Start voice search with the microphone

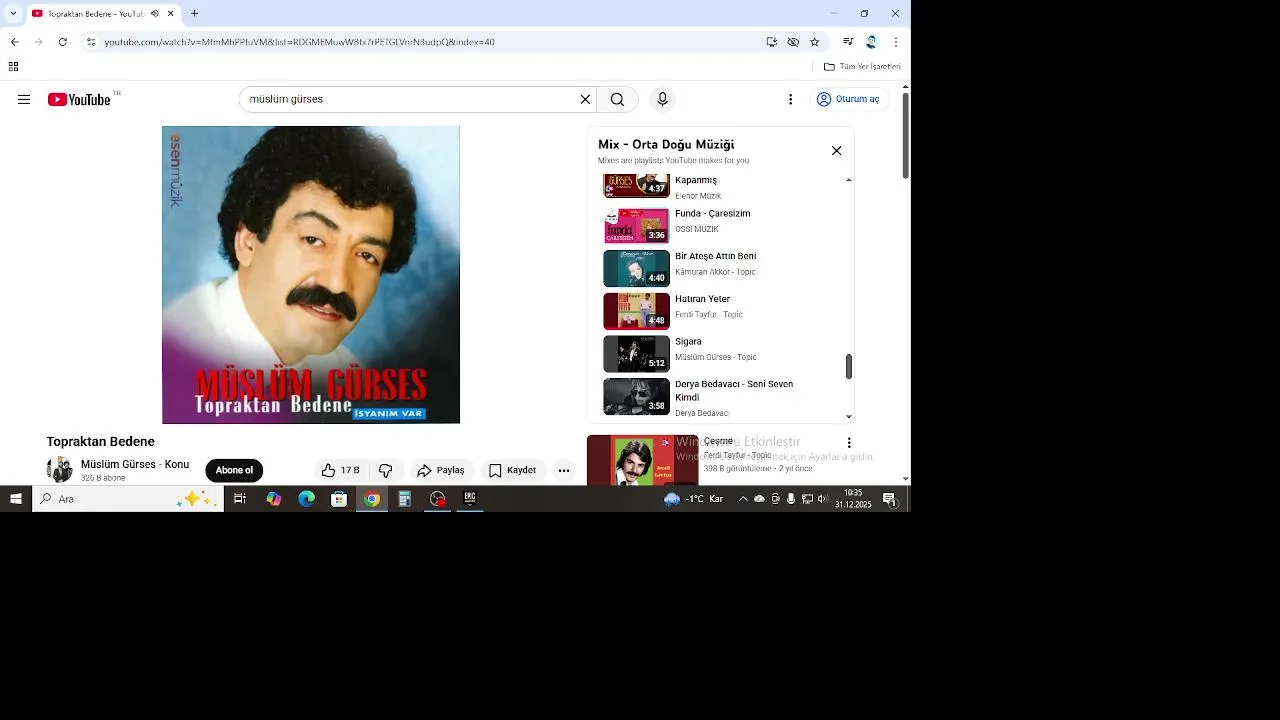[662, 99]
